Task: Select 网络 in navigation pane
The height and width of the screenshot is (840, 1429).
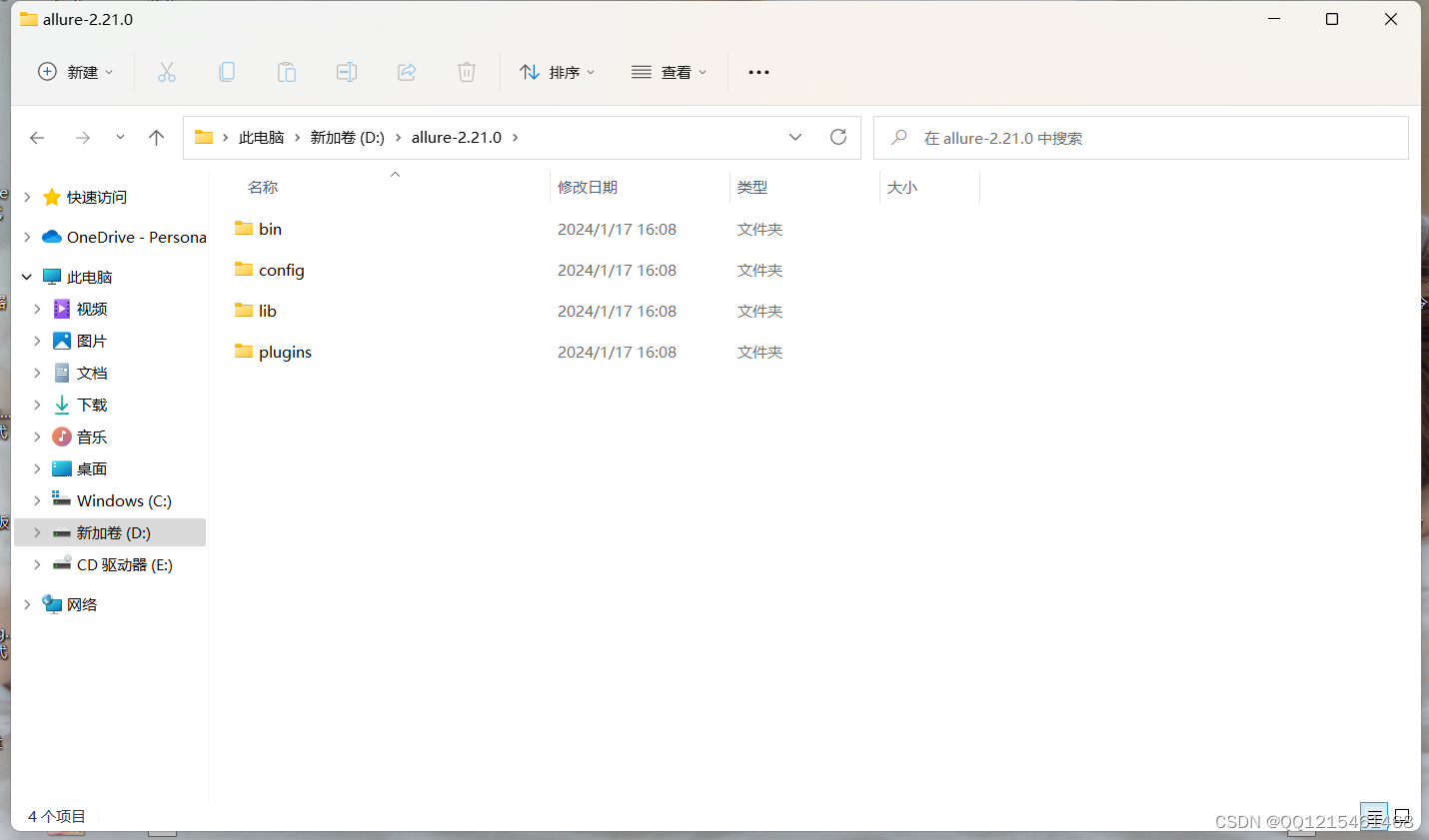Action: click(x=82, y=604)
